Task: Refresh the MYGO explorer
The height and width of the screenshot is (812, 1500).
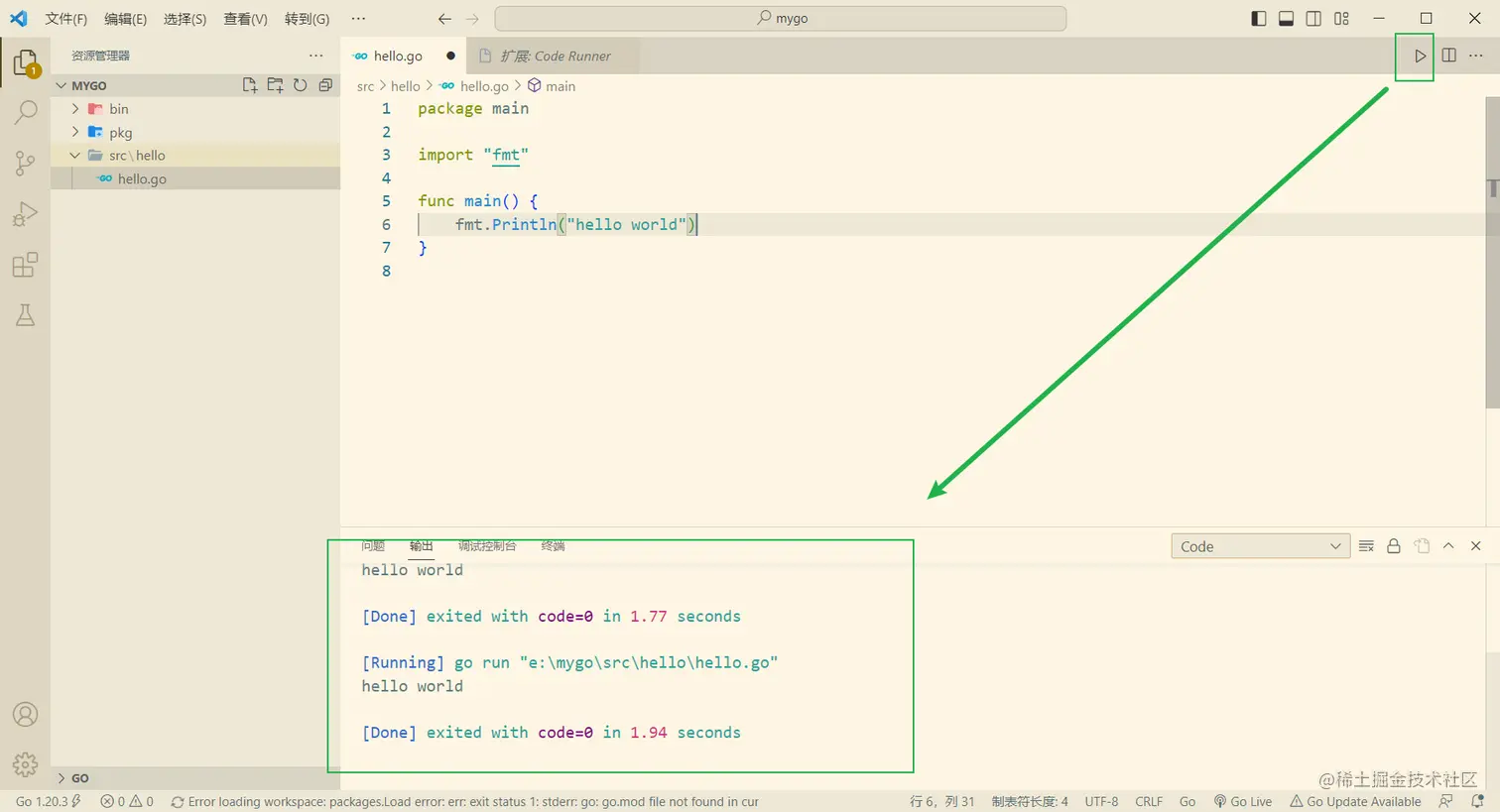Action: (x=300, y=85)
